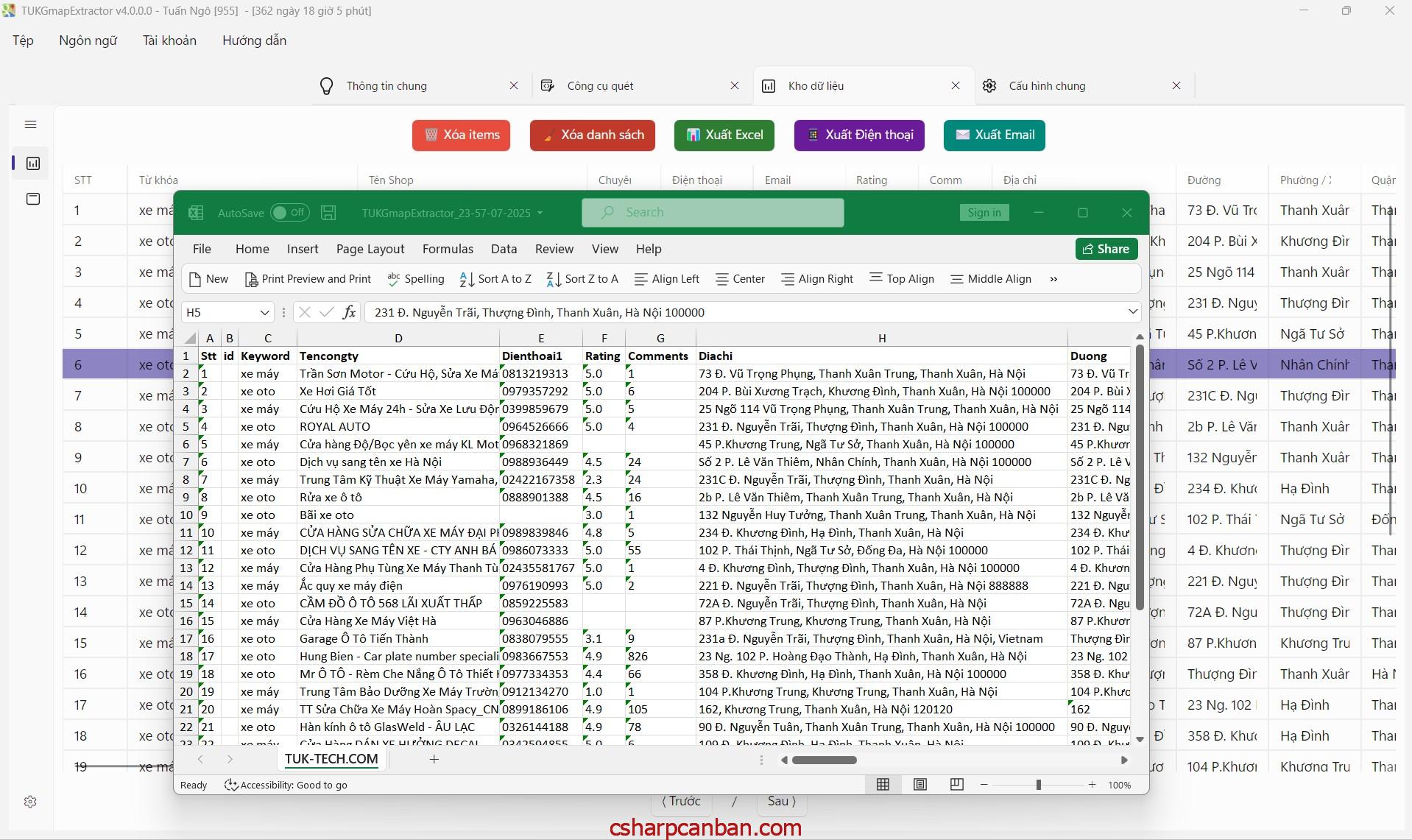Click the zoom slider in Excel status bar

[x=1038, y=785]
